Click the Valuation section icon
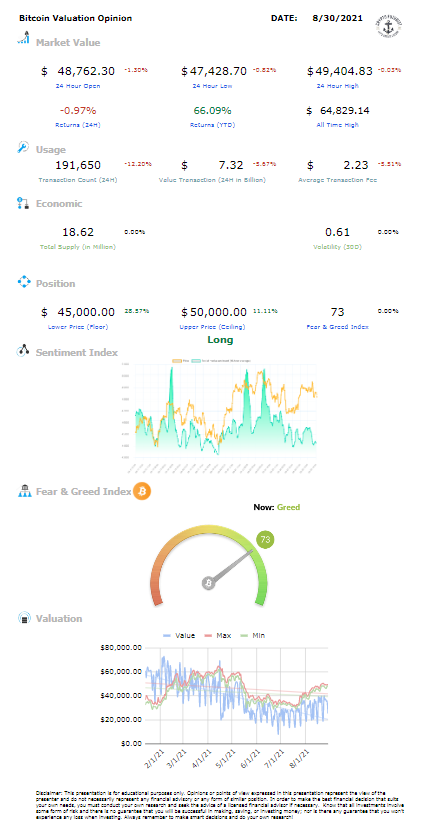 tap(24, 618)
